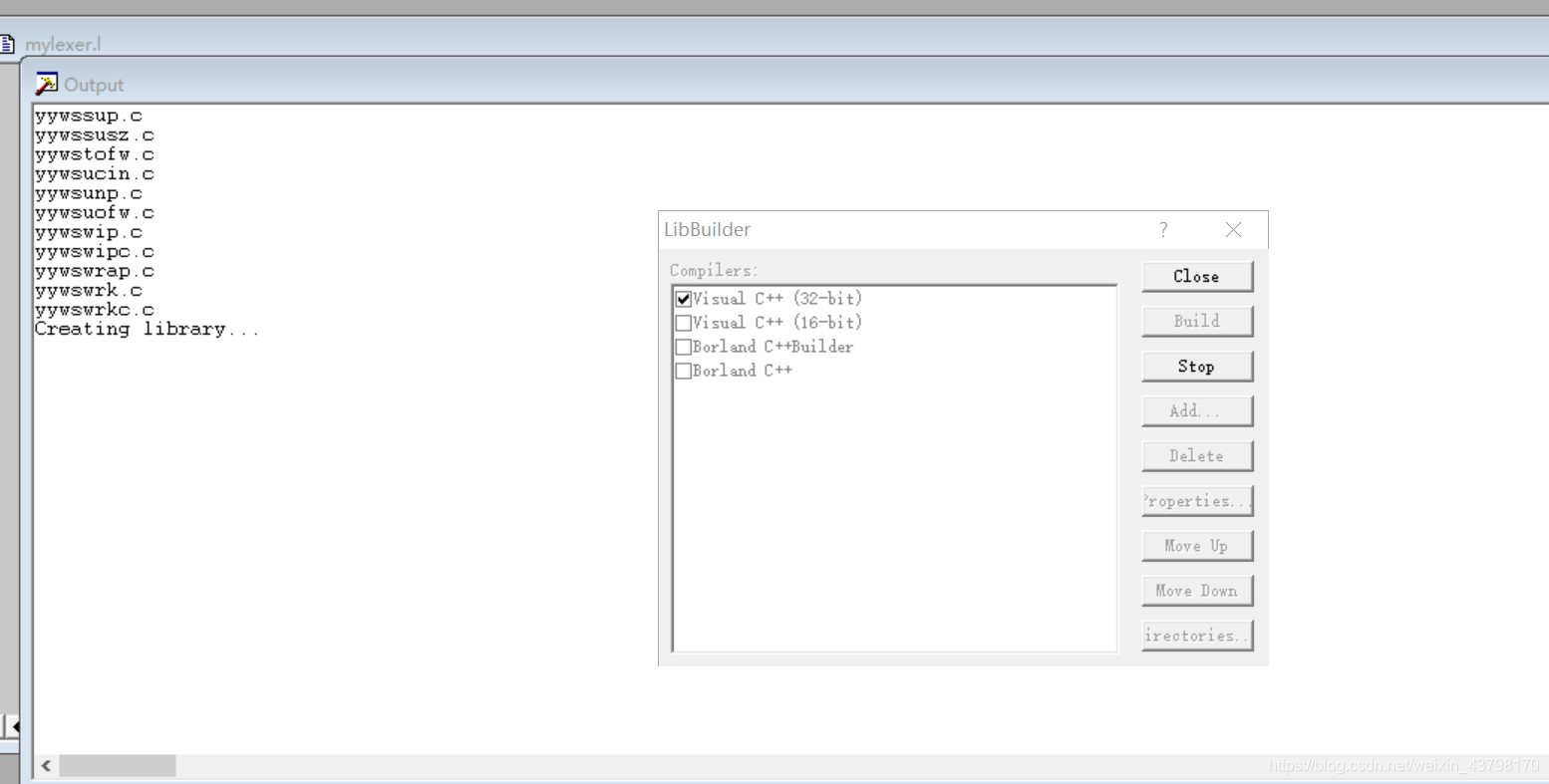The width and height of the screenshot is (1549, 784).
Task: Uncheck Visual C++ (32-bit) compiler
Action: (x=683, y=298)
